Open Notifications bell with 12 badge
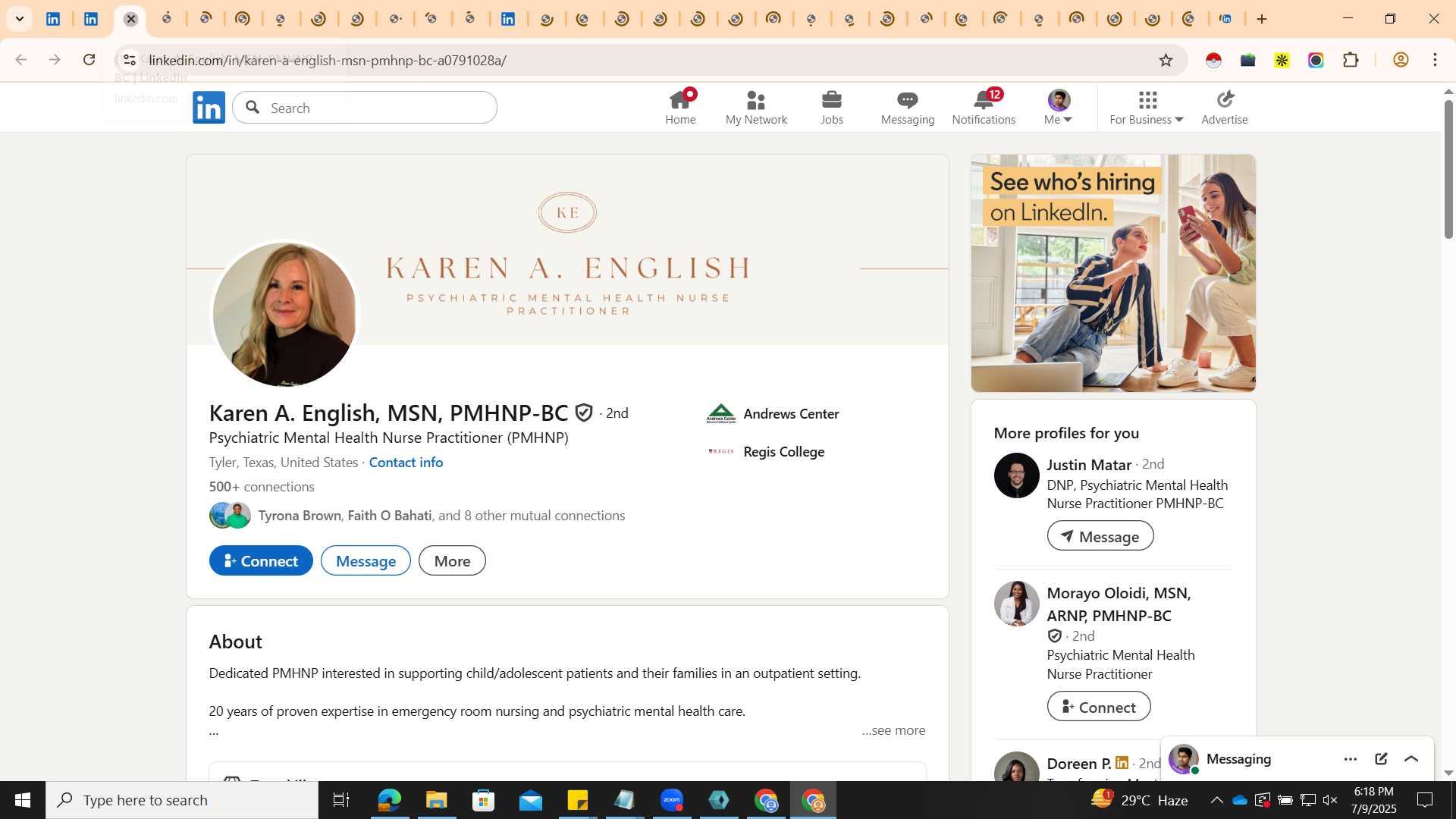The height and width of the screenshot is (819, 1456). pyautogui.click(x=984, y=108)
